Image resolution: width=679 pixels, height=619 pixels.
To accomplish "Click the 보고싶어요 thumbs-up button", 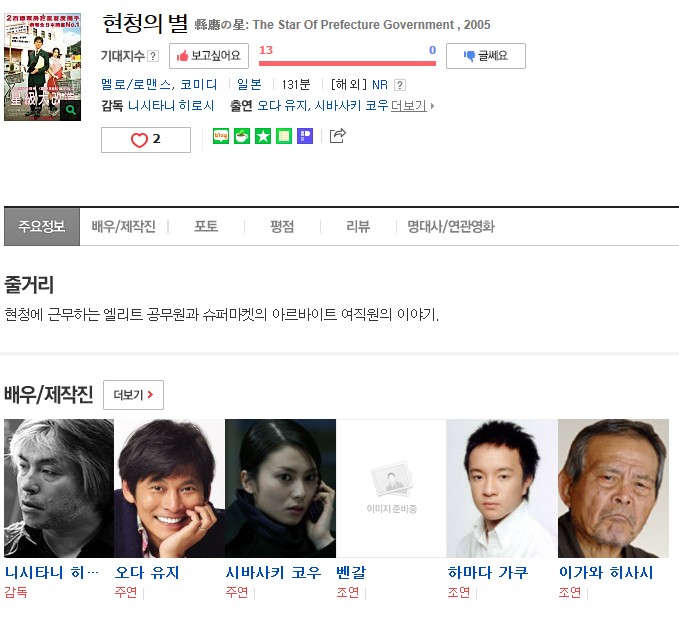I will pos(209,56).
